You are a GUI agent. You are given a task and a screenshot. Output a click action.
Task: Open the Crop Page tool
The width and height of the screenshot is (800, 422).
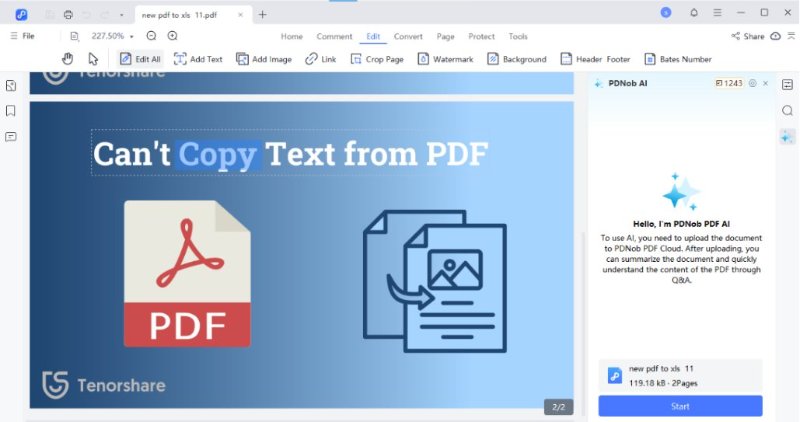coord(377,59)
